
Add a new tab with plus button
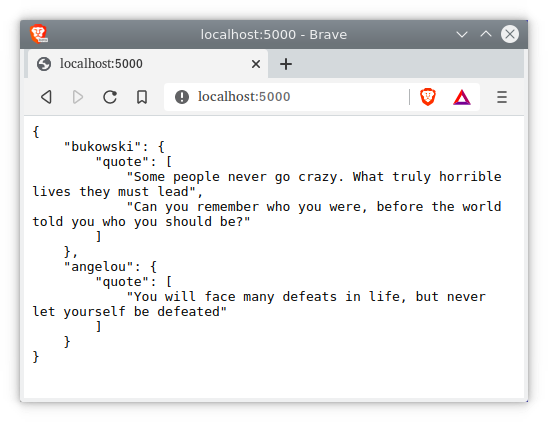(286, 64)
